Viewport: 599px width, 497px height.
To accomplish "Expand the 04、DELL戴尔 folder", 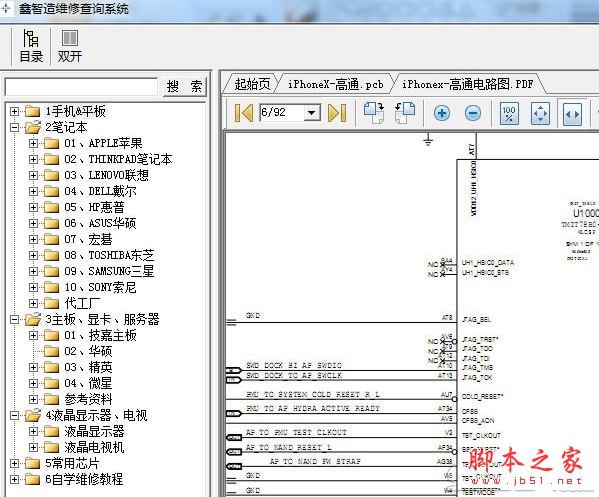I will click(33, 191).
